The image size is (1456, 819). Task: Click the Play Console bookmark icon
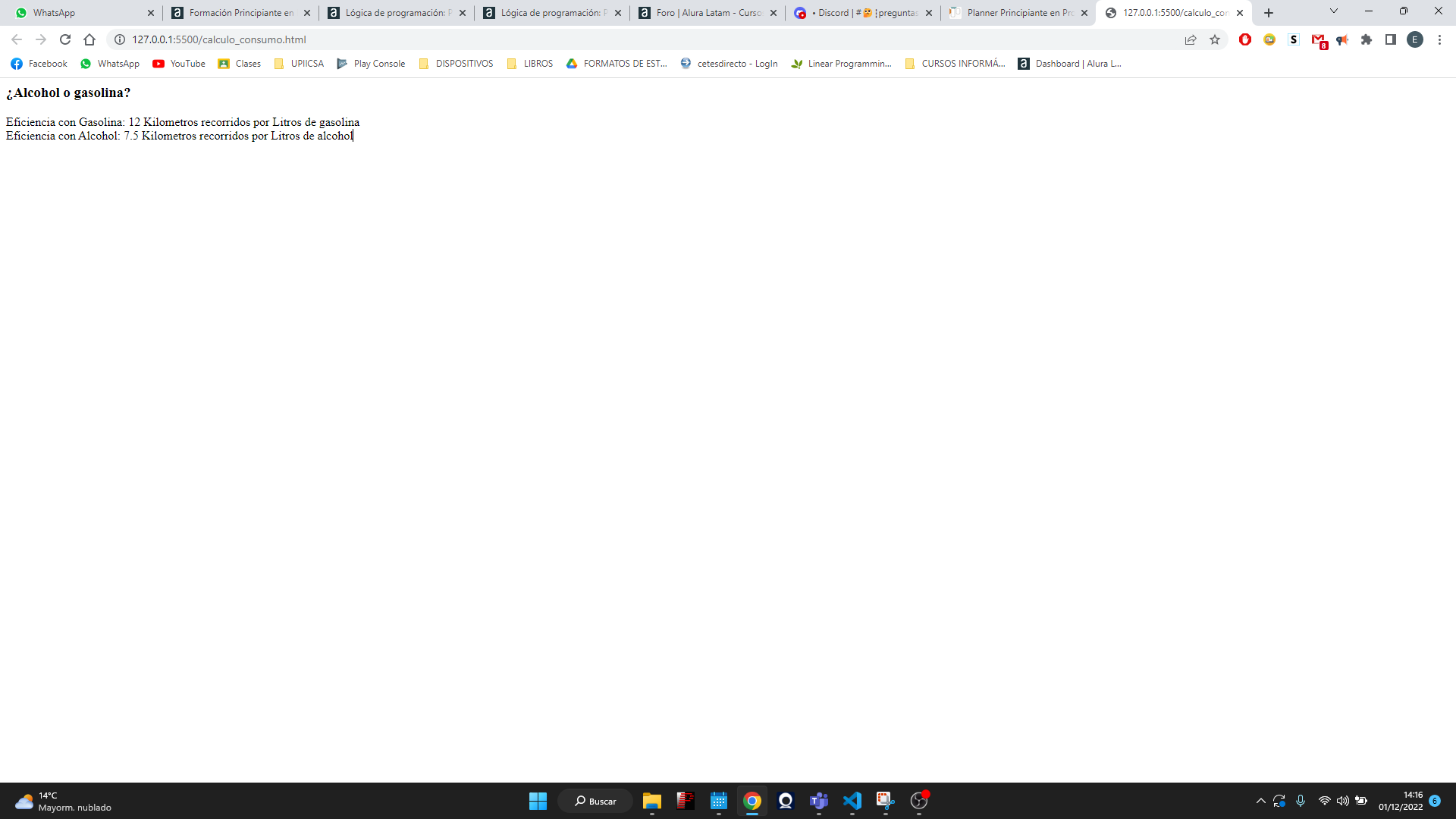point(341,63)
